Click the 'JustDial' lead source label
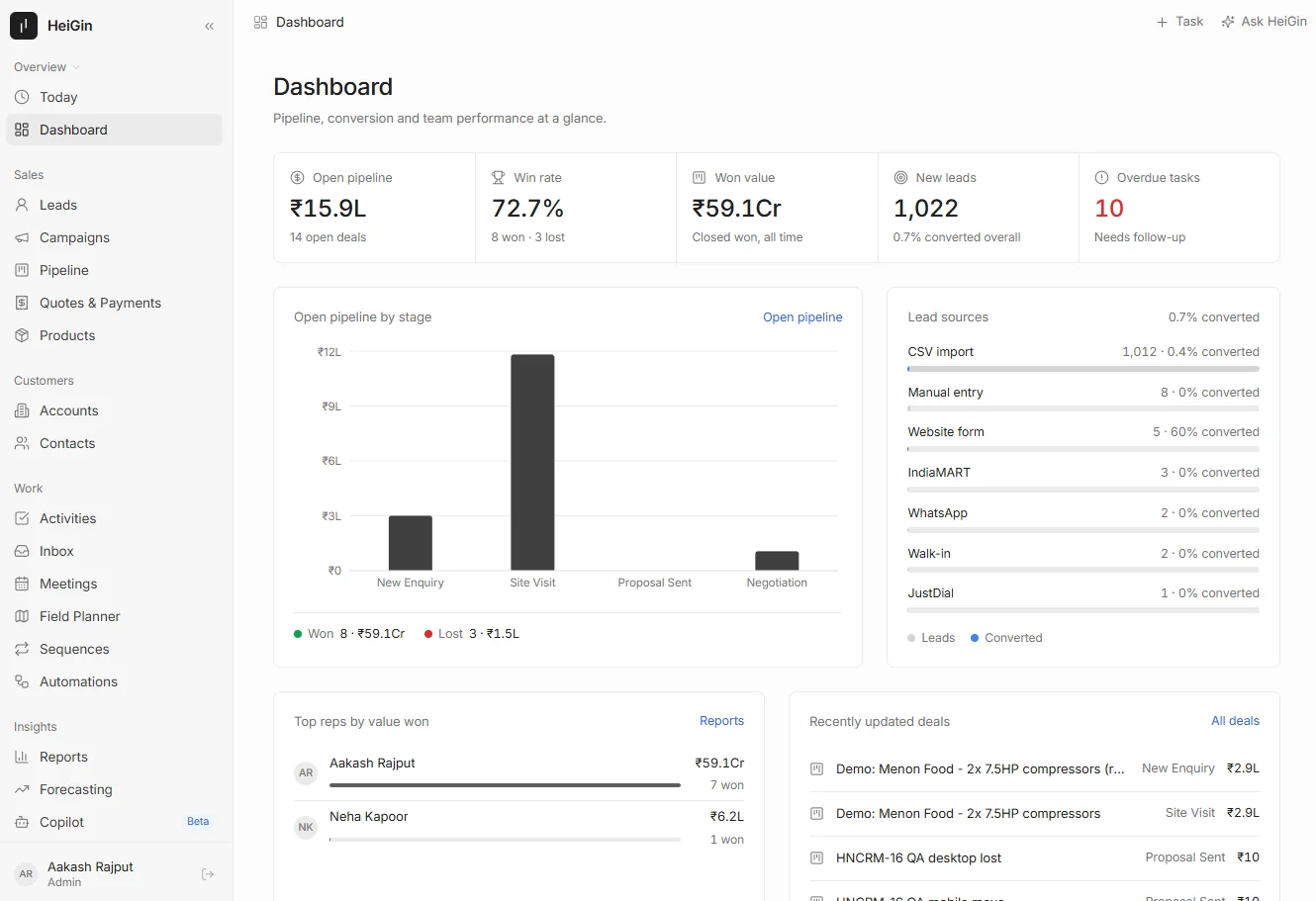 (931, 593)
